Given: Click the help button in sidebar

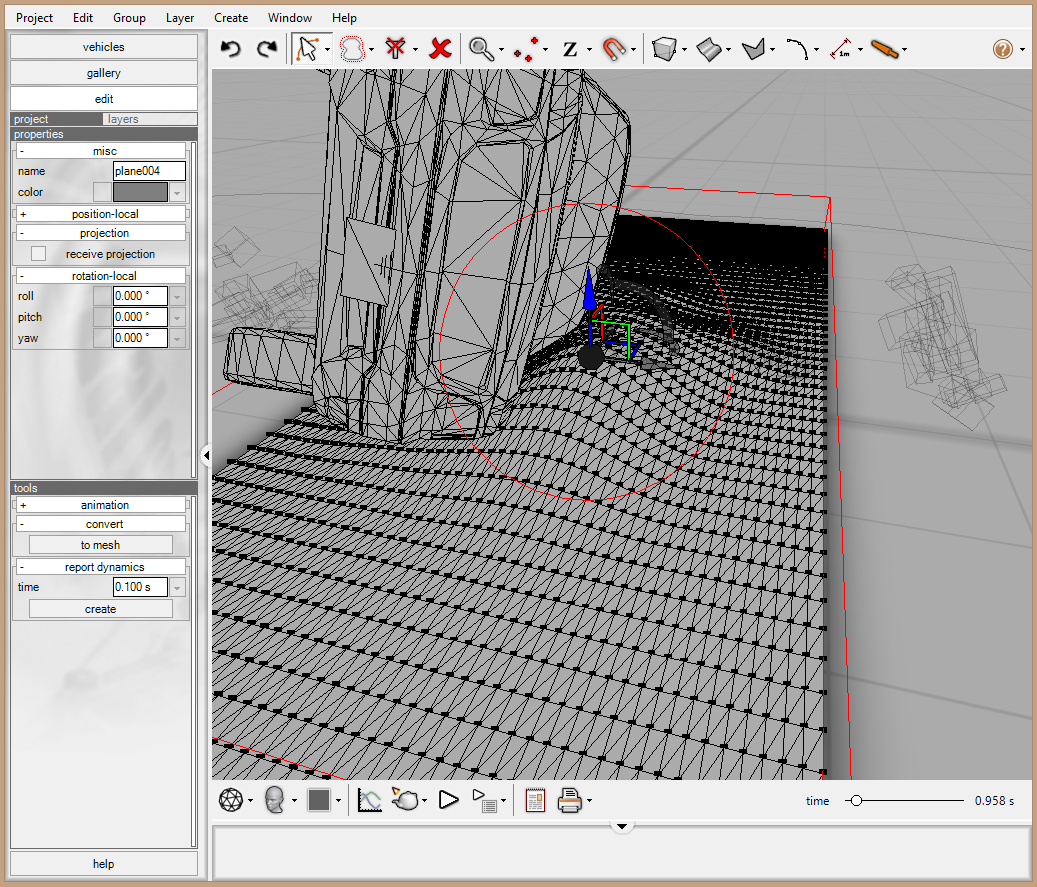Looking at the screenshot, I should click(104, 863).
